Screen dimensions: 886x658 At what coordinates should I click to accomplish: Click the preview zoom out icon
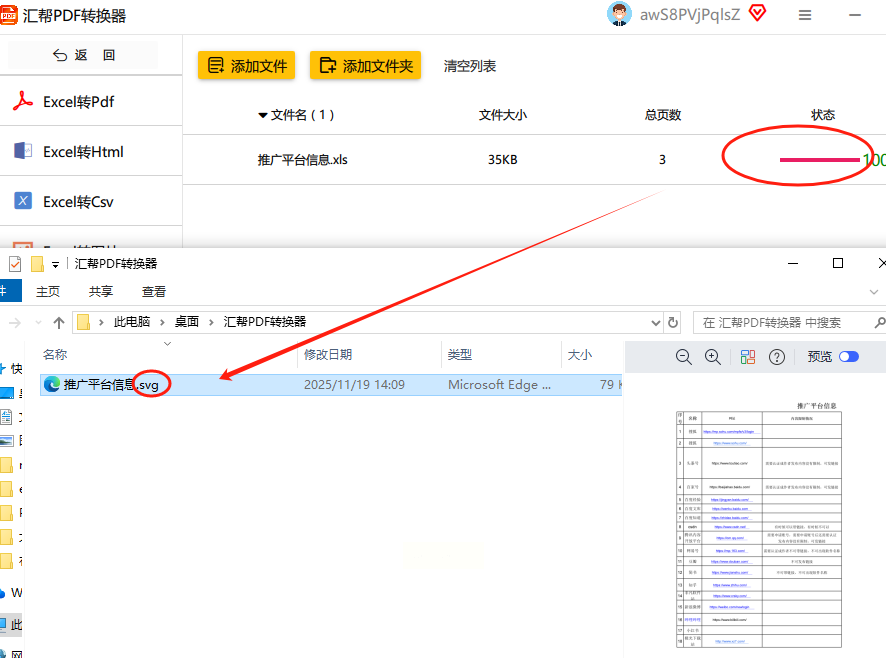click(x=684, y=357)
